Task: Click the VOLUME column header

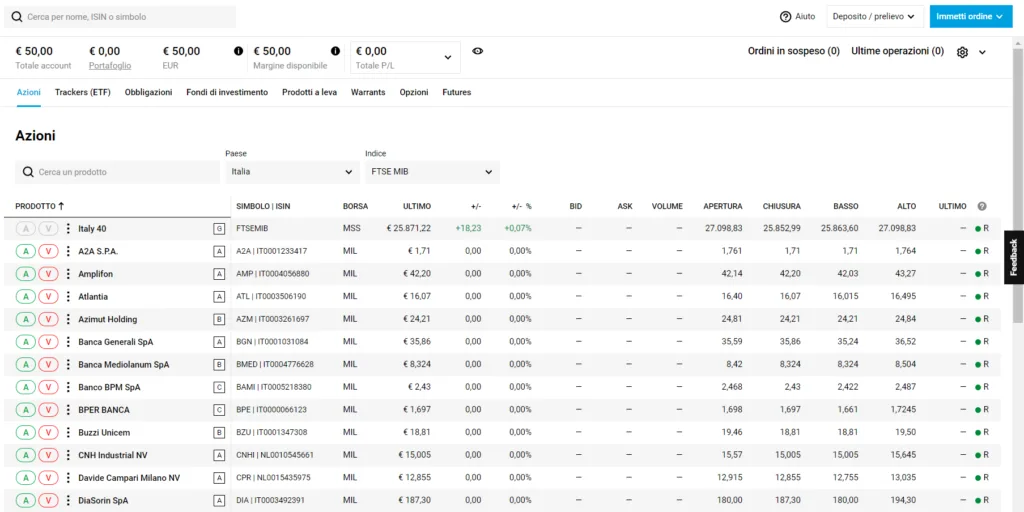Action: coord(667,206)
